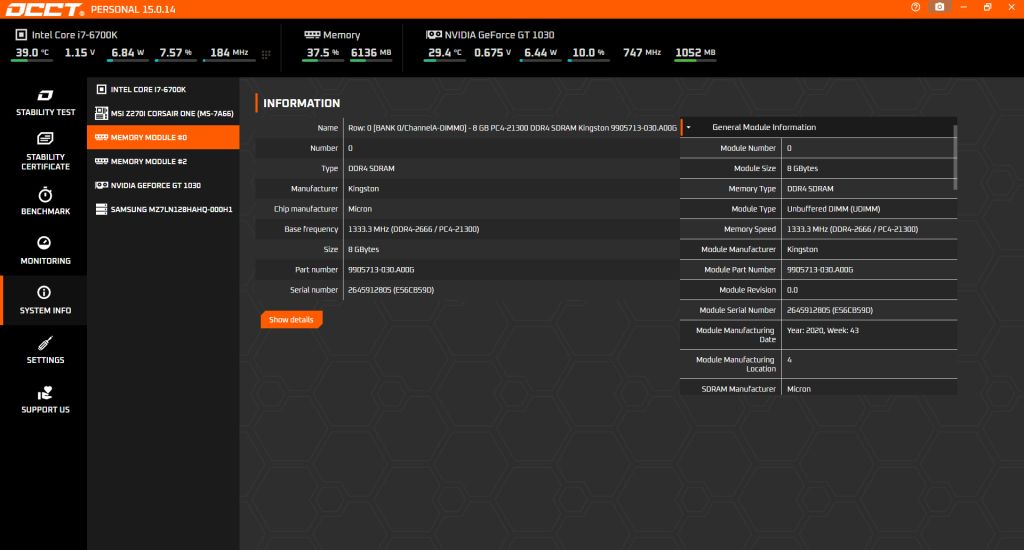This screenshot has height=550, width=1024.
Task: Click the Module Manufacturing Location value 4
Action: point(789,360)
